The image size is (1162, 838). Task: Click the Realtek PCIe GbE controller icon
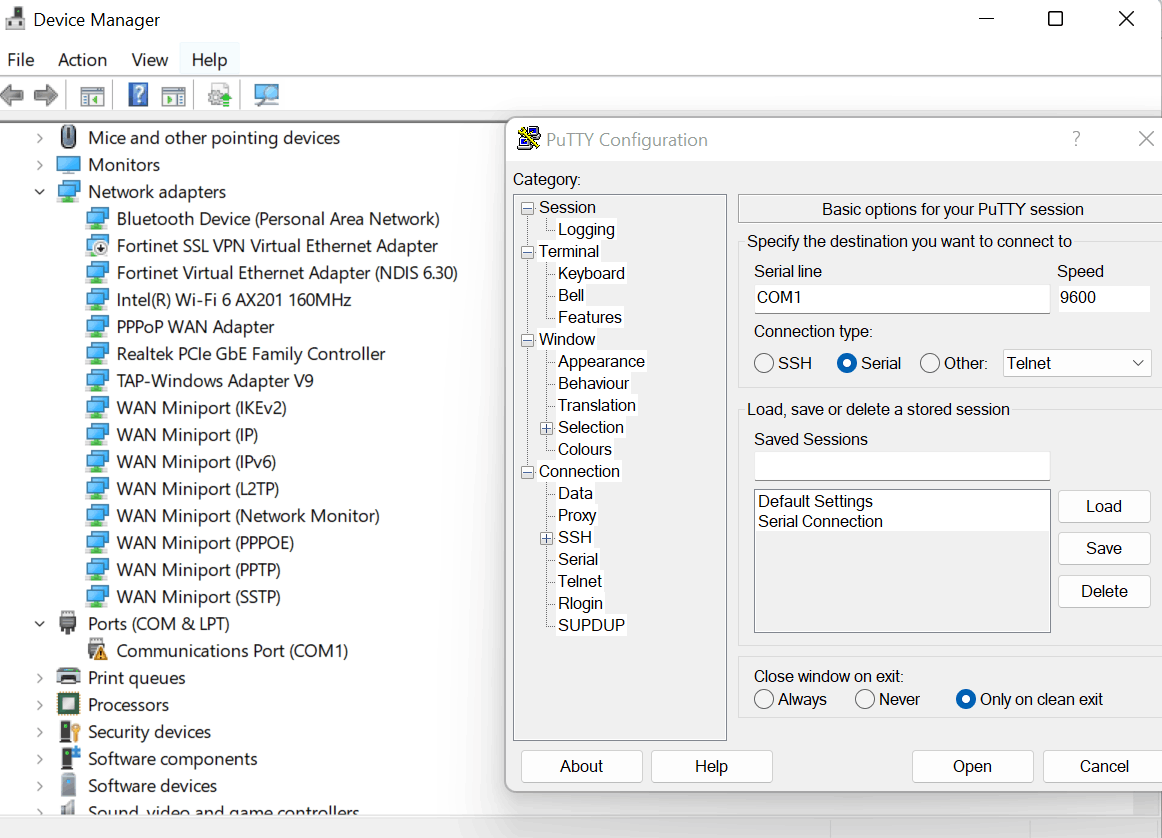tap(97, 353)
